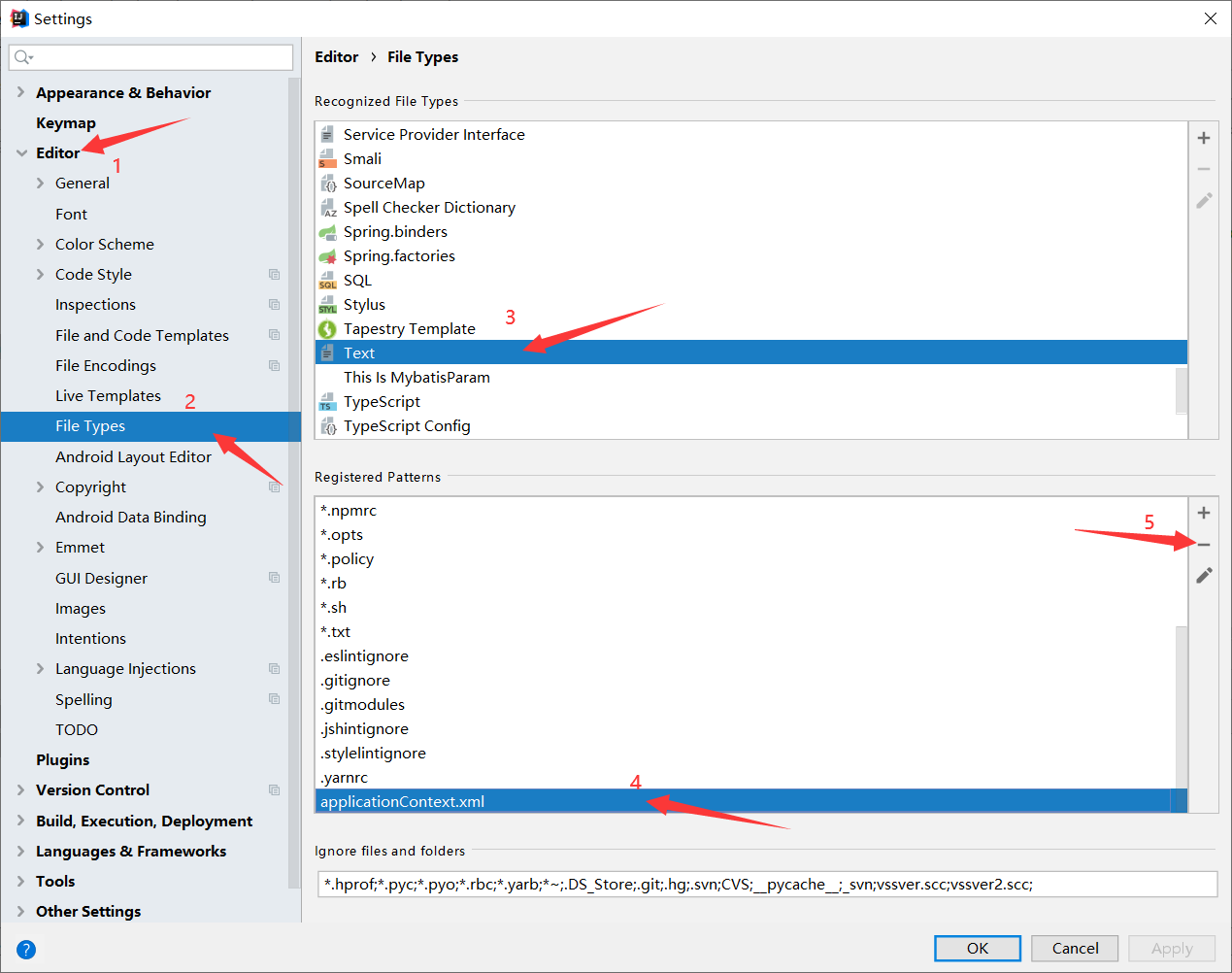Expand Build, Execution, Deployment section

[20, 821]
